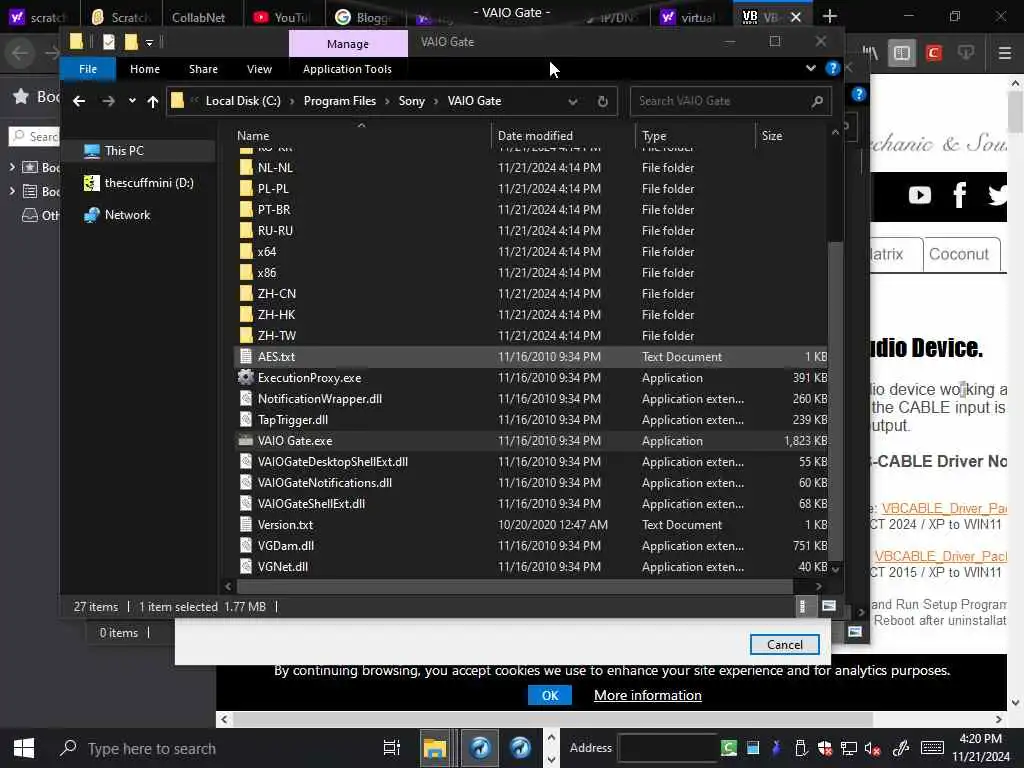Open recent locations dropdown arrow
Viewport: 1024px width, 768px height.
pos(132,101)
